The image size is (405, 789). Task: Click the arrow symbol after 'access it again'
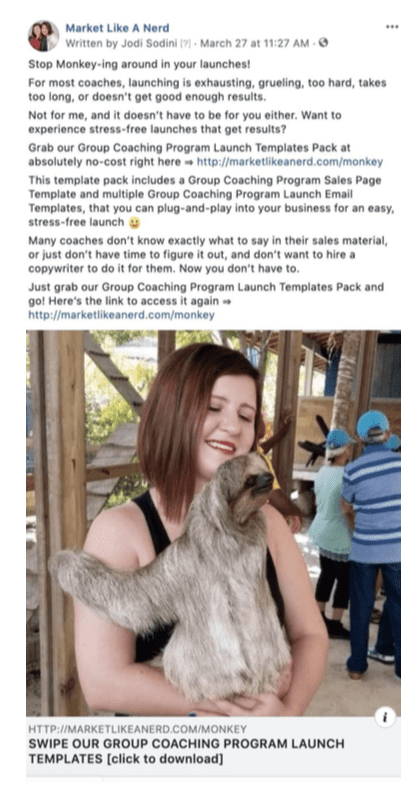227,301
